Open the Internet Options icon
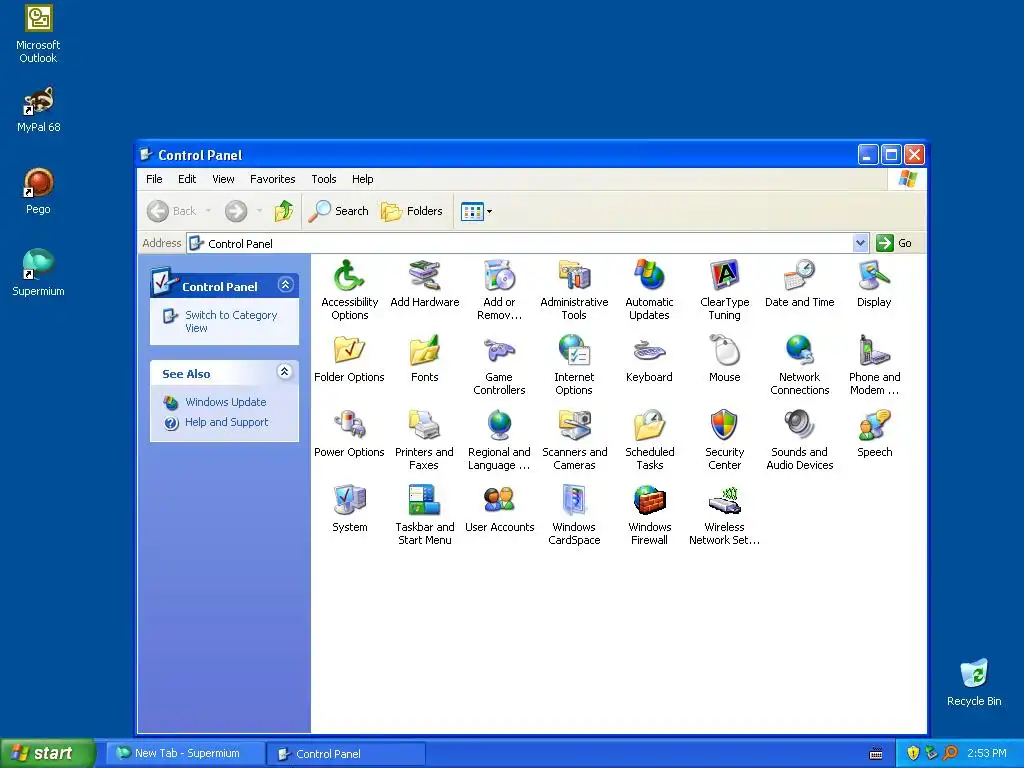Viewport: 1024px width, 768px height. (x=574, y=364)
